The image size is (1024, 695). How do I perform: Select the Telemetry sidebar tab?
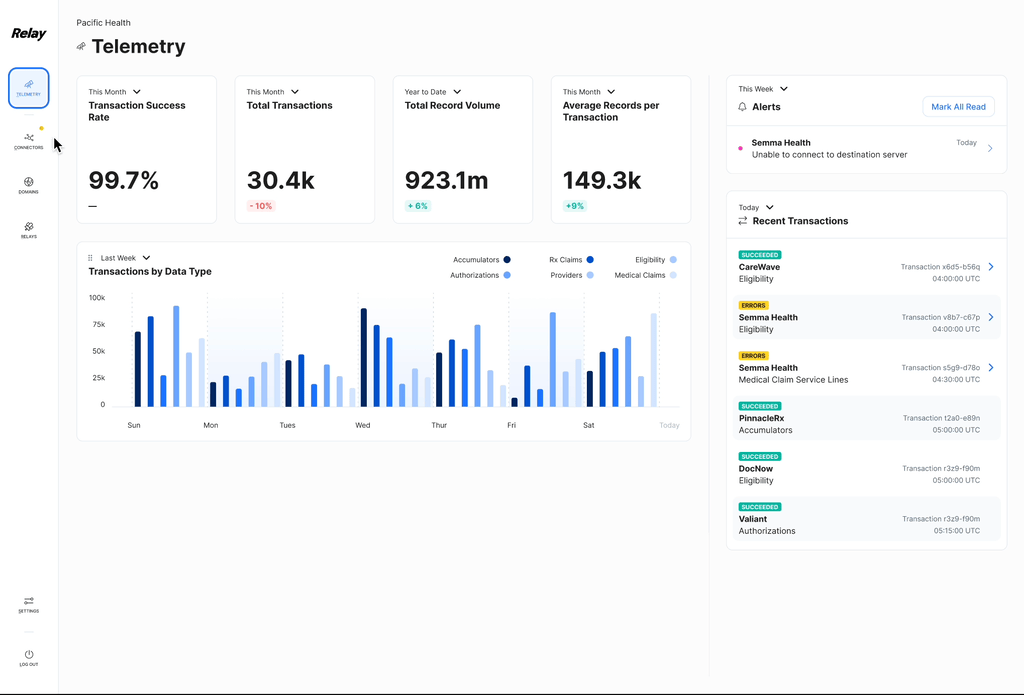click(29, 88)
